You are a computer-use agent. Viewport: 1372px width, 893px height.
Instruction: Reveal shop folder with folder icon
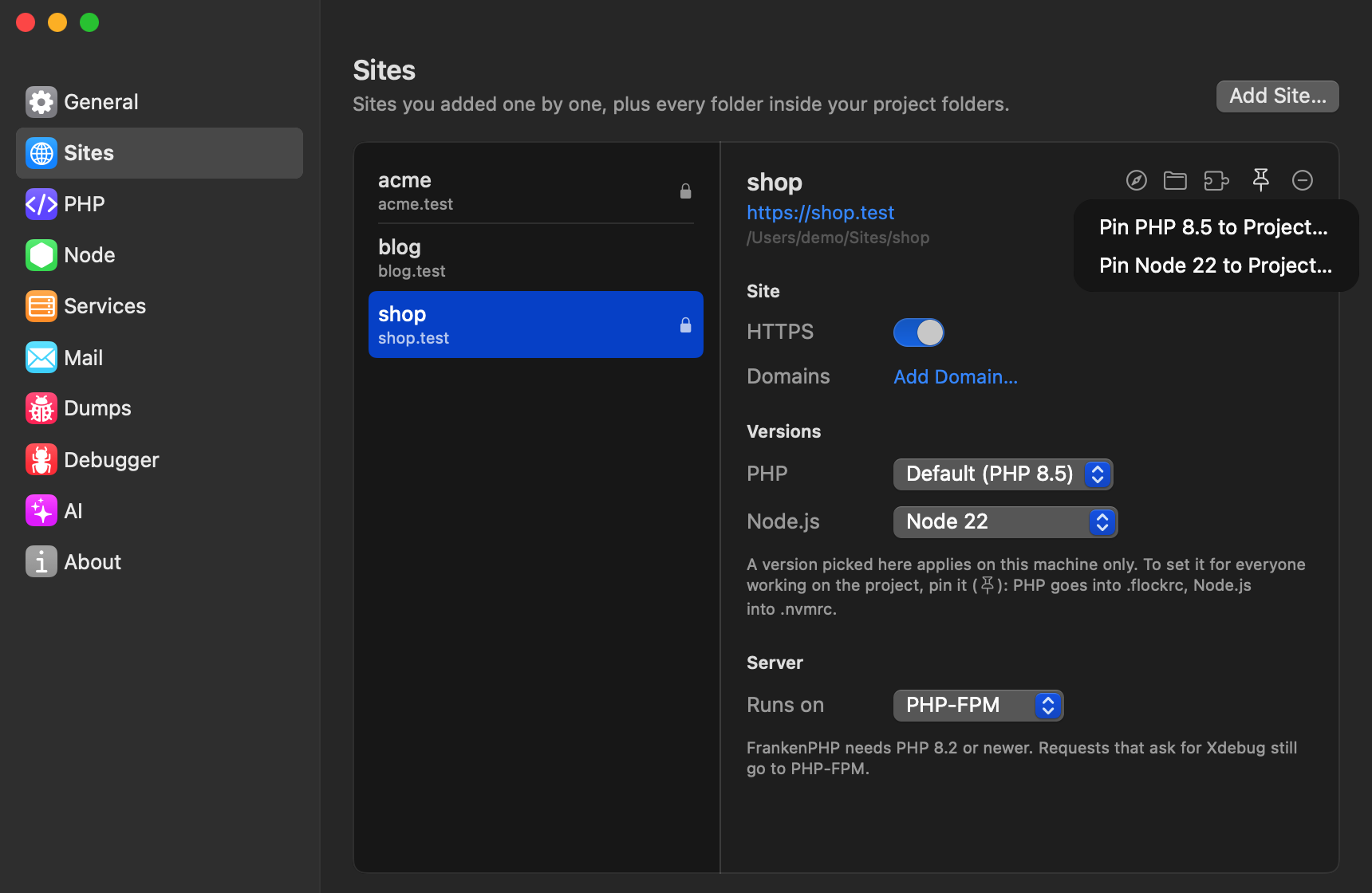point(1175,181)
